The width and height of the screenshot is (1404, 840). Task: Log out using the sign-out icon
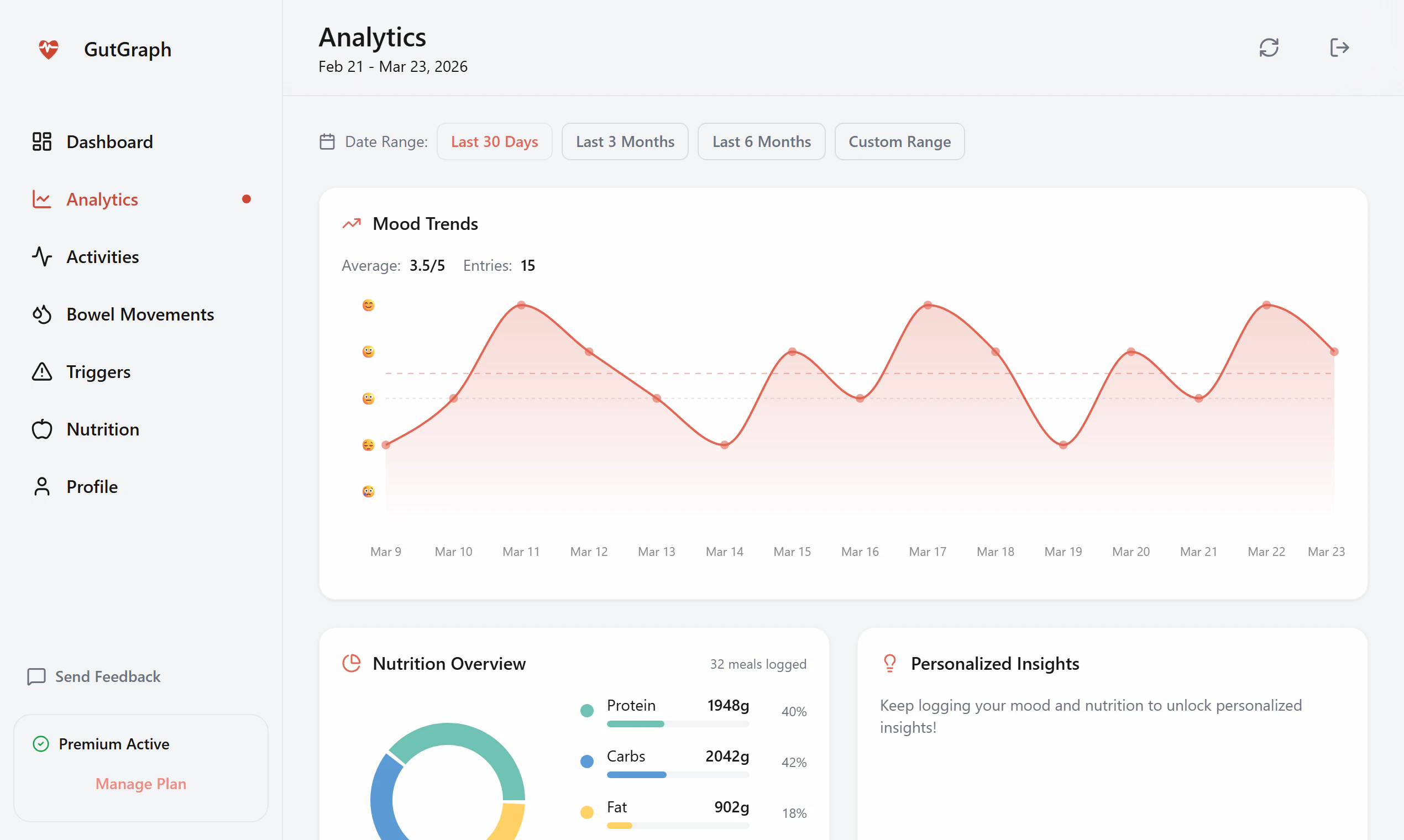[x=1339, y=48]
